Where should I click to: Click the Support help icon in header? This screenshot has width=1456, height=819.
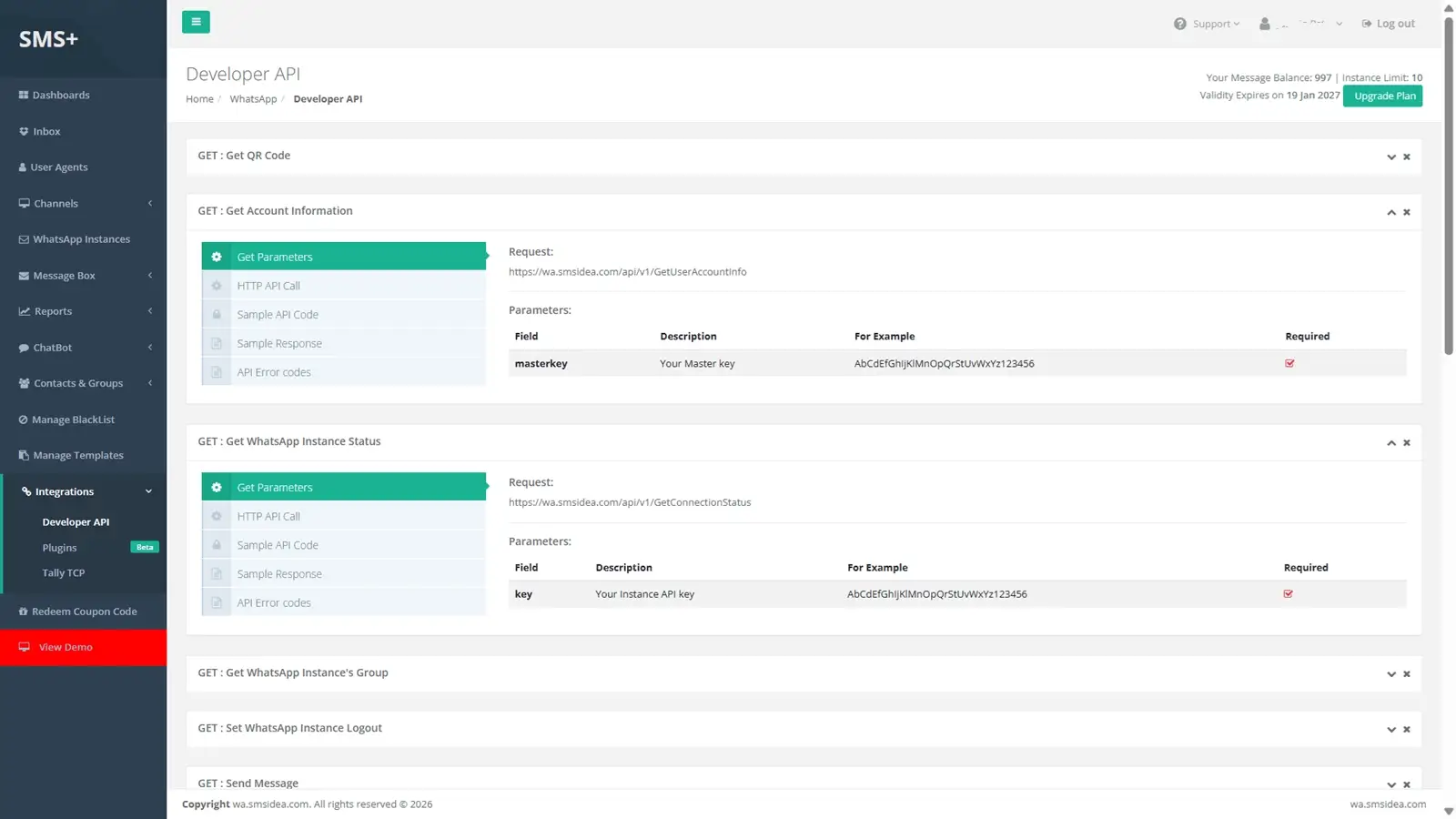pos(1179,24)
